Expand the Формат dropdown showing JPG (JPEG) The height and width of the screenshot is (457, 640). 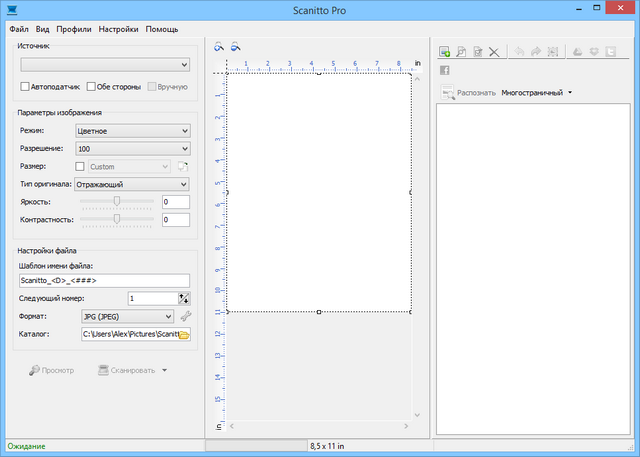click(x=125, y=317)
